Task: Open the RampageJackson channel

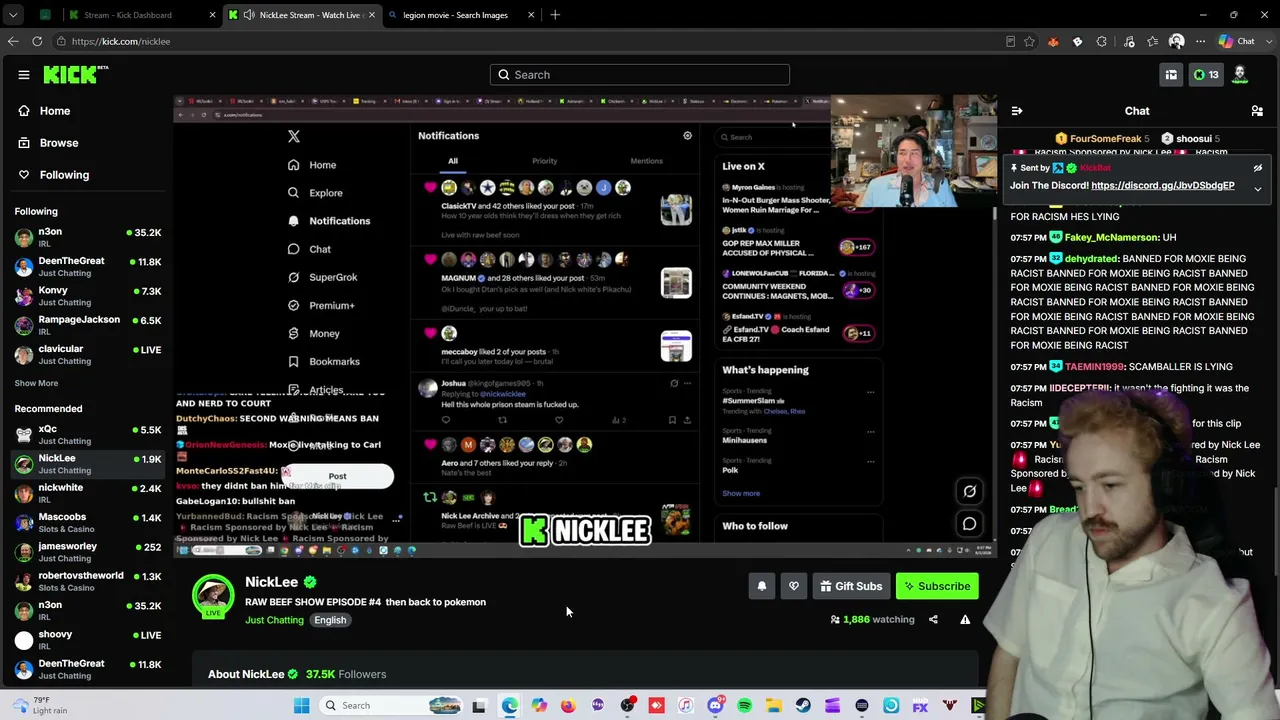Action: (x=87, y=325)
